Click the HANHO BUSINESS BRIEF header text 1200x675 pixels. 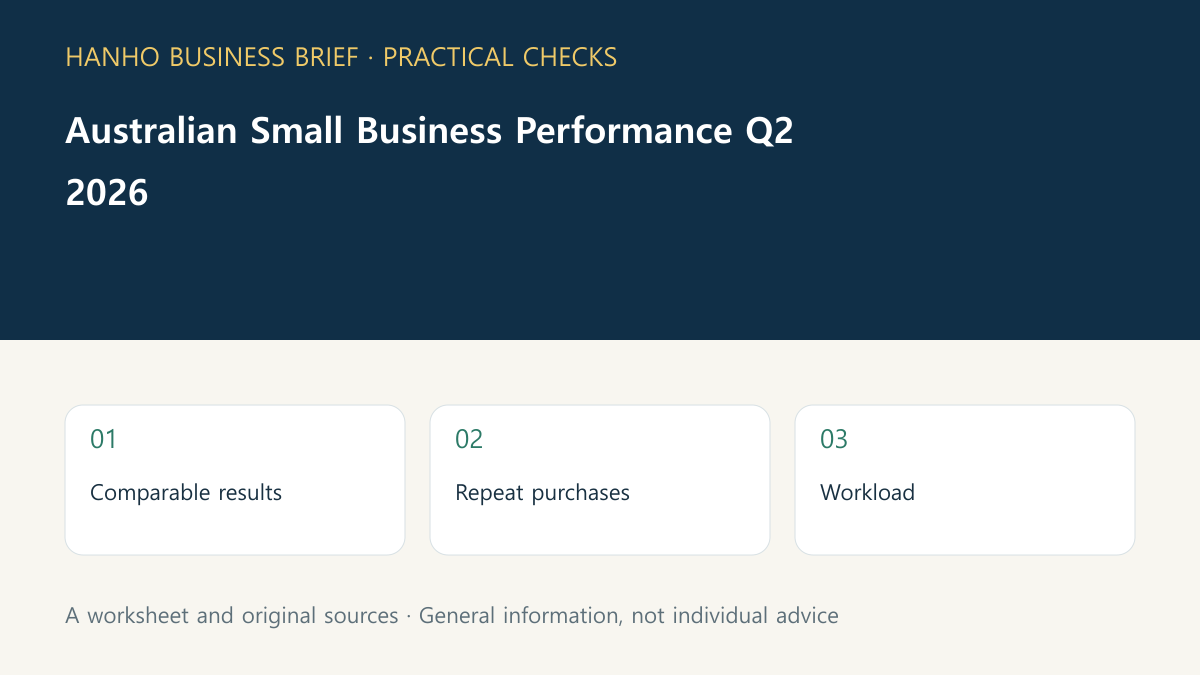tap(211, 57)
